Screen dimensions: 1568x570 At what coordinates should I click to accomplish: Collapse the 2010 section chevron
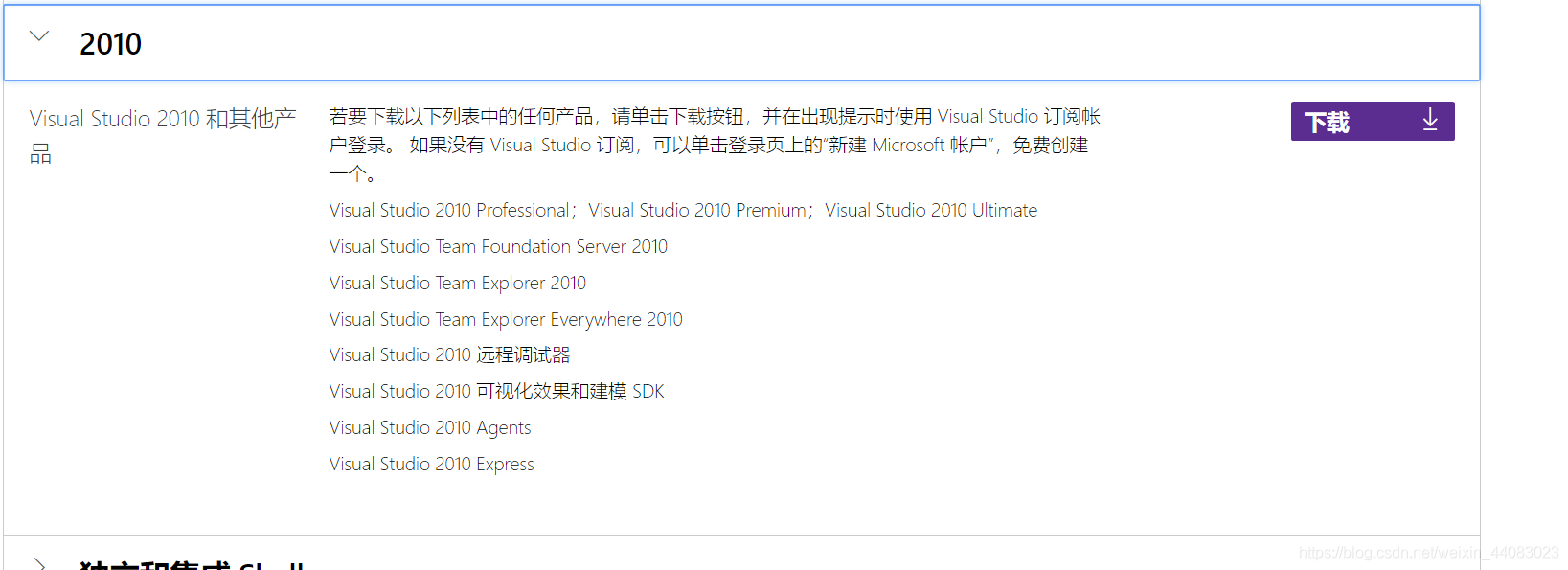click(39, 36)
